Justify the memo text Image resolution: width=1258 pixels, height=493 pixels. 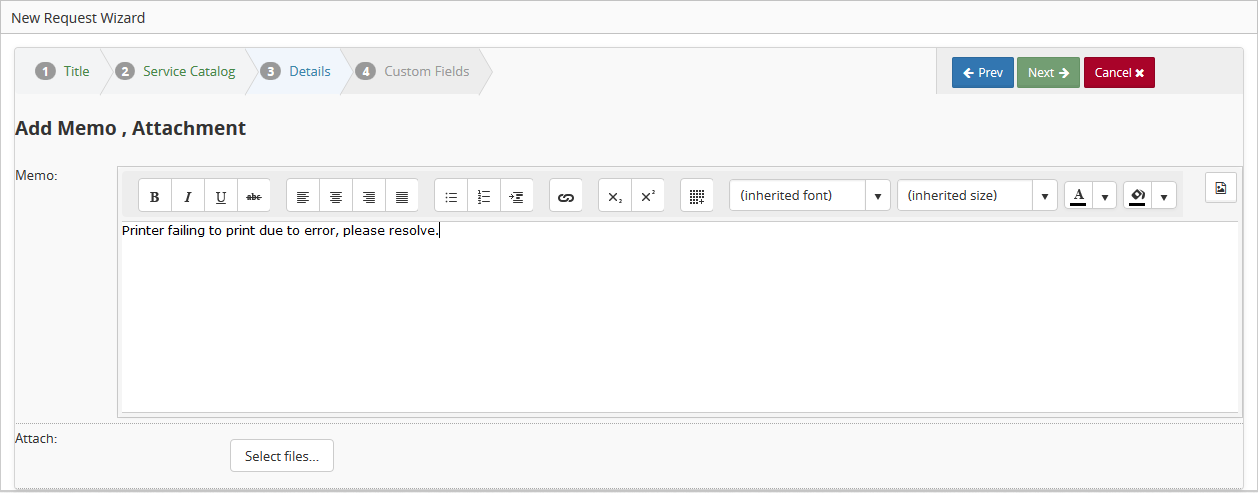click(402, 196)
